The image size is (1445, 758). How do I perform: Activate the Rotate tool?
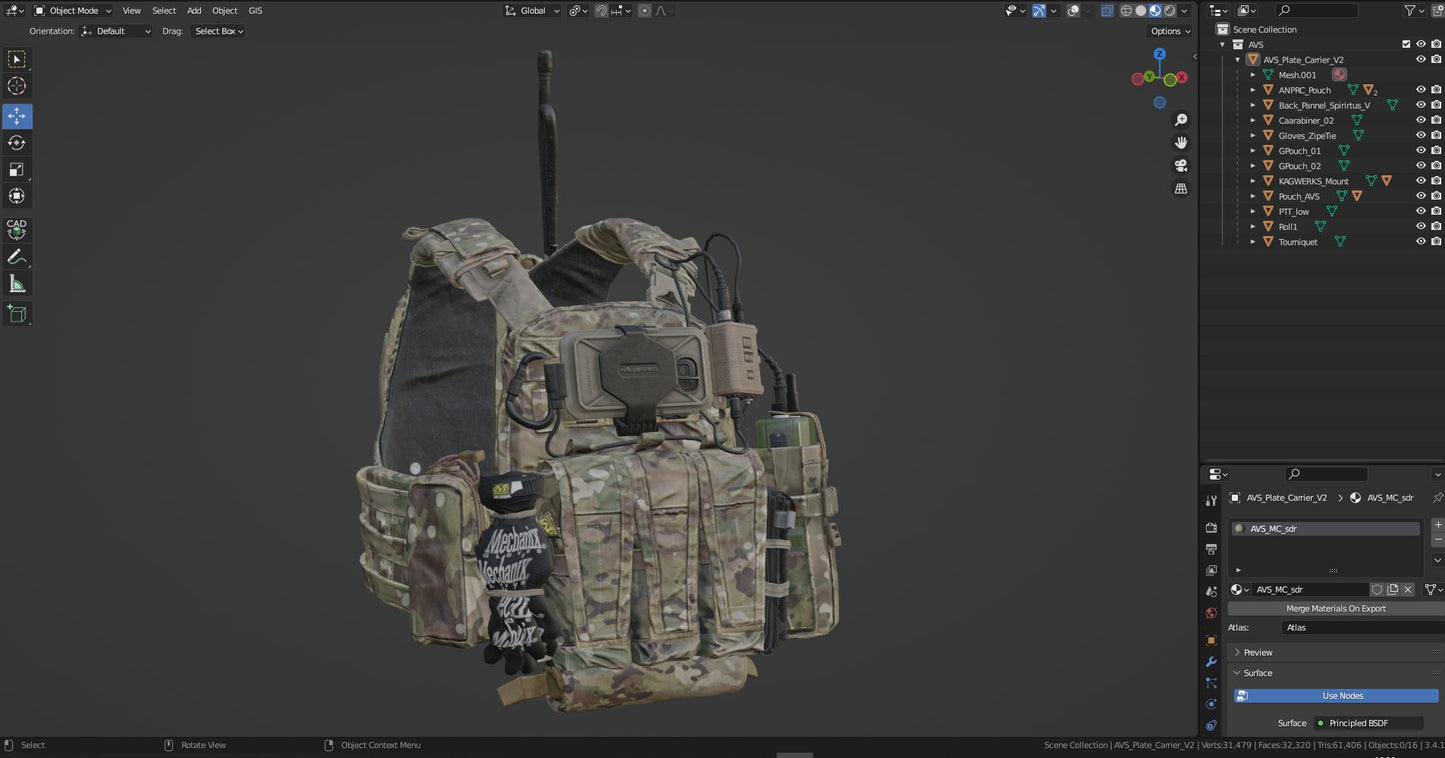pos(16,142)
